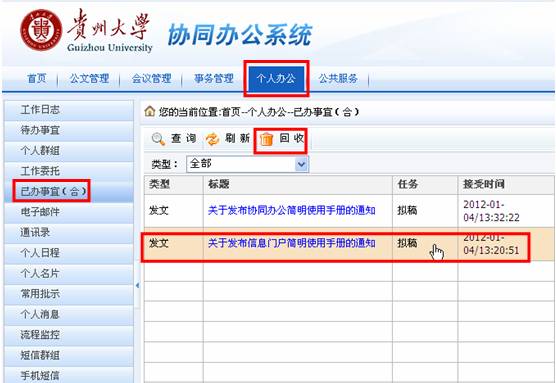556x383 pixels.
Task: Click the orange refresh arrows icon
Action: [x=212, y=139]
